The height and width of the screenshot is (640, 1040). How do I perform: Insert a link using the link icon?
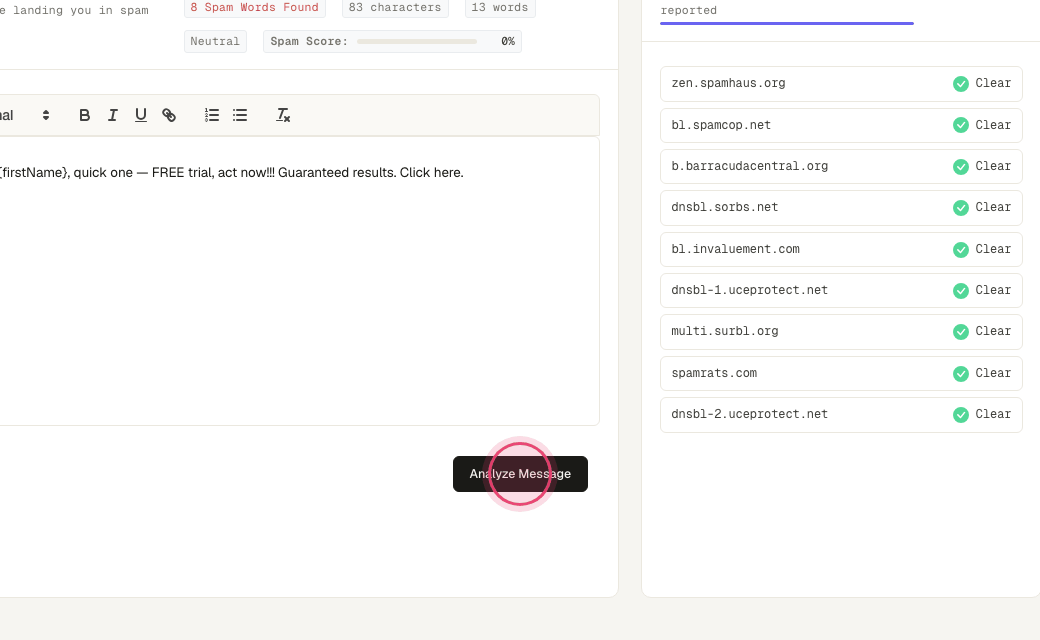(x=169, y=115)
